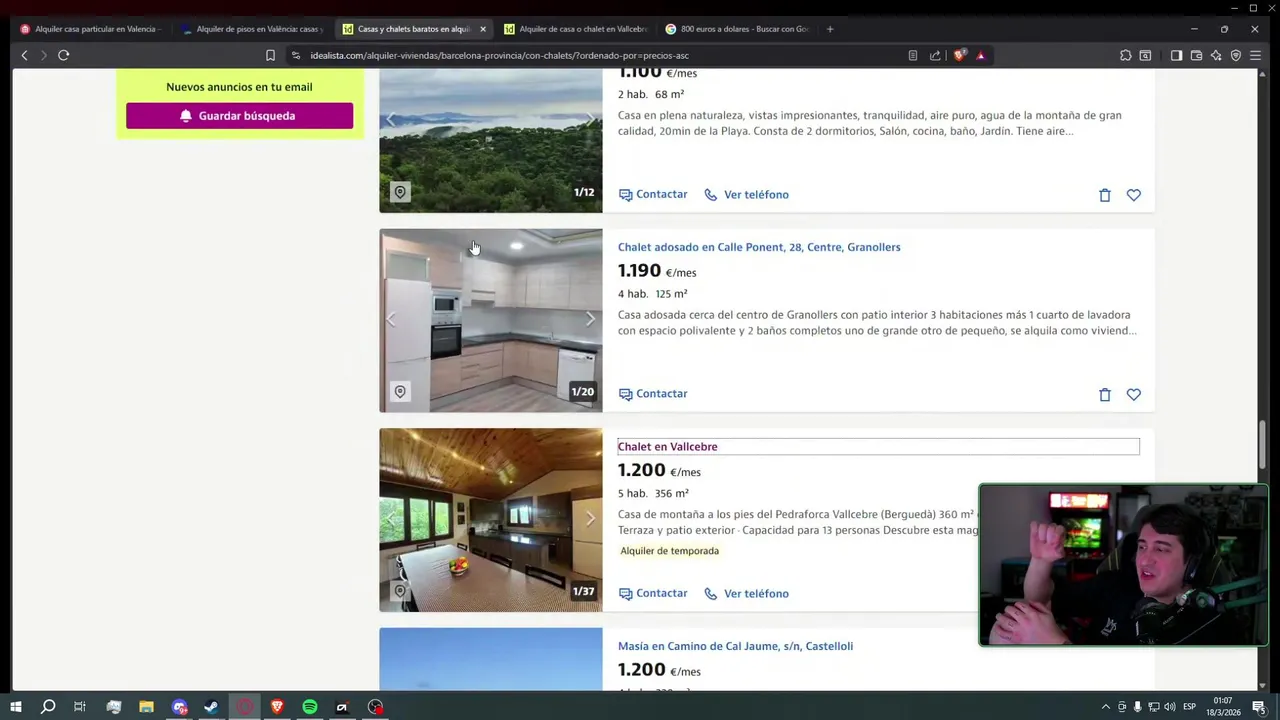Image resolution: width=1280 pixels, height=720 pixels.
Task: Open Steam from the taskbar
Action: point(211,707)
